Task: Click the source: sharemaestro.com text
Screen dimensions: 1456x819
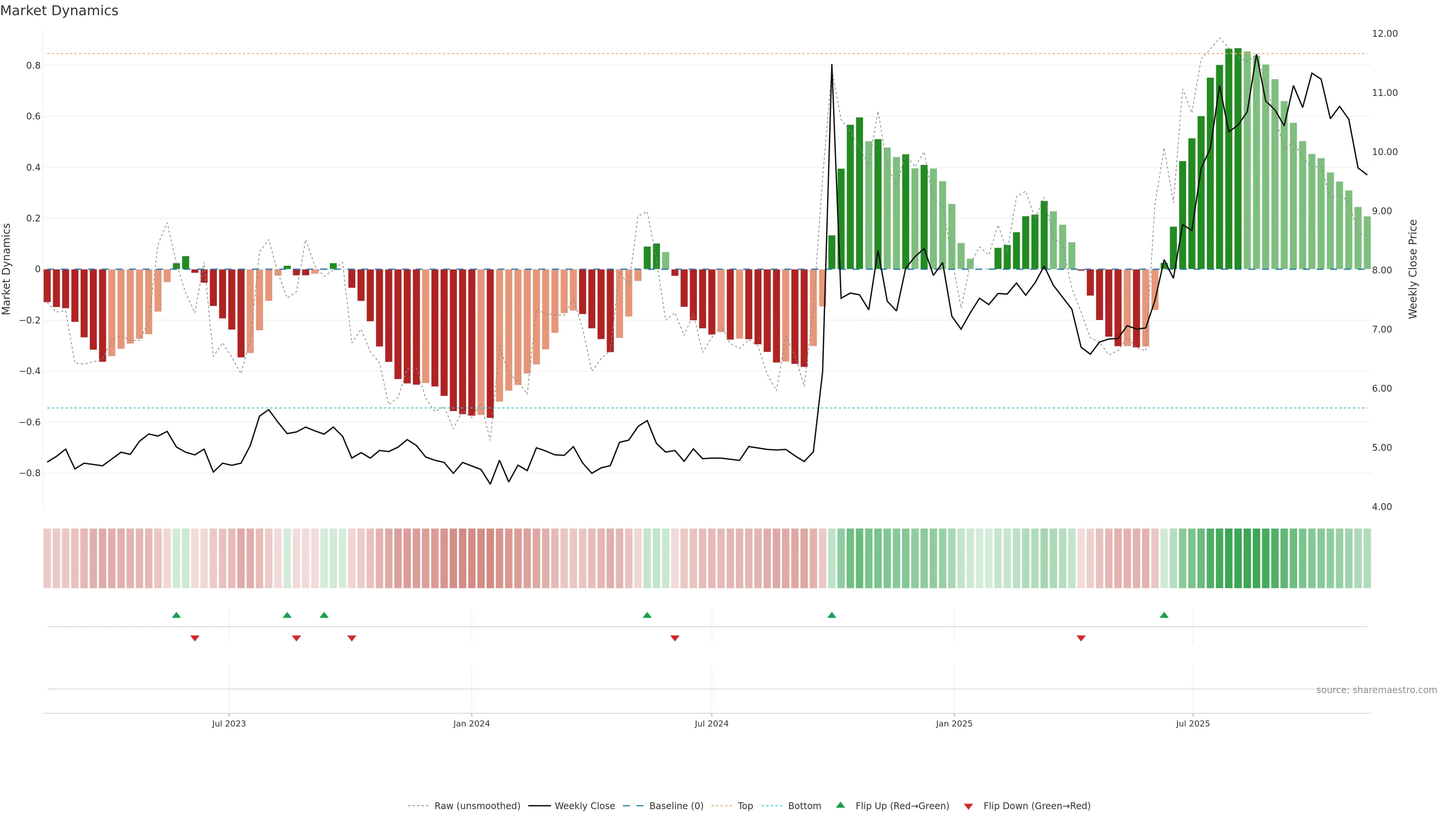Action: [x=1376, y=690]
